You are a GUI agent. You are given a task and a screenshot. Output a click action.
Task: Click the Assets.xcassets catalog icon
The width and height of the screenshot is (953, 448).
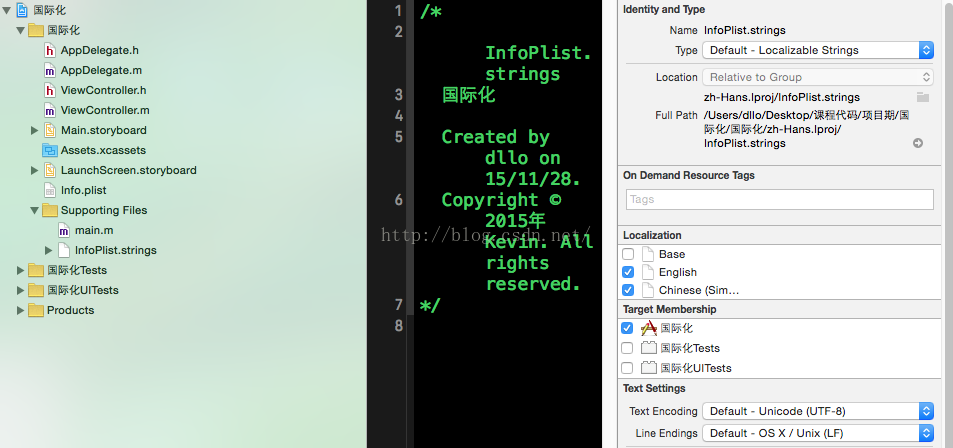50,150
